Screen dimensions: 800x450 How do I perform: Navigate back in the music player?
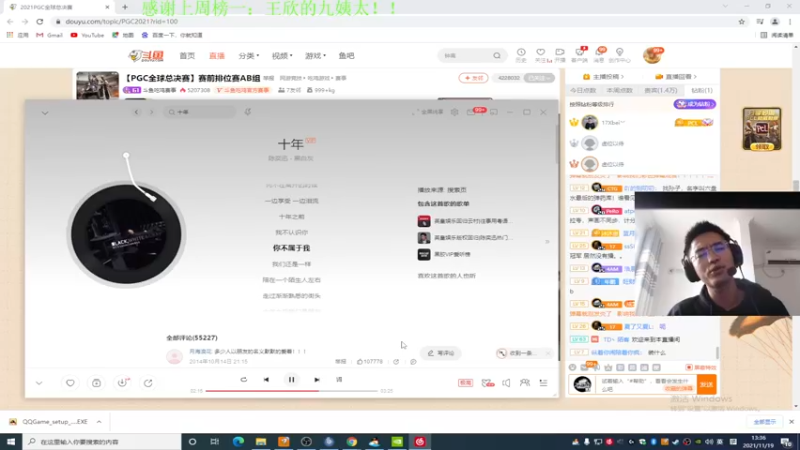click(x=136, y=112)
